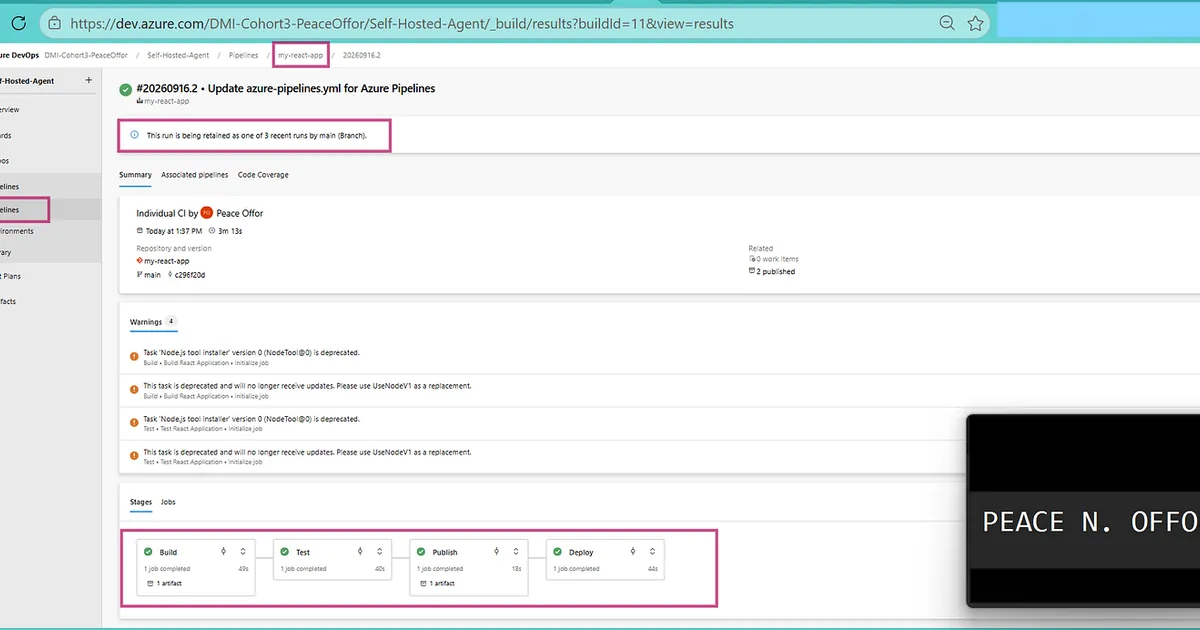Click the artifact box icon in the Build stage

[151, 582]
